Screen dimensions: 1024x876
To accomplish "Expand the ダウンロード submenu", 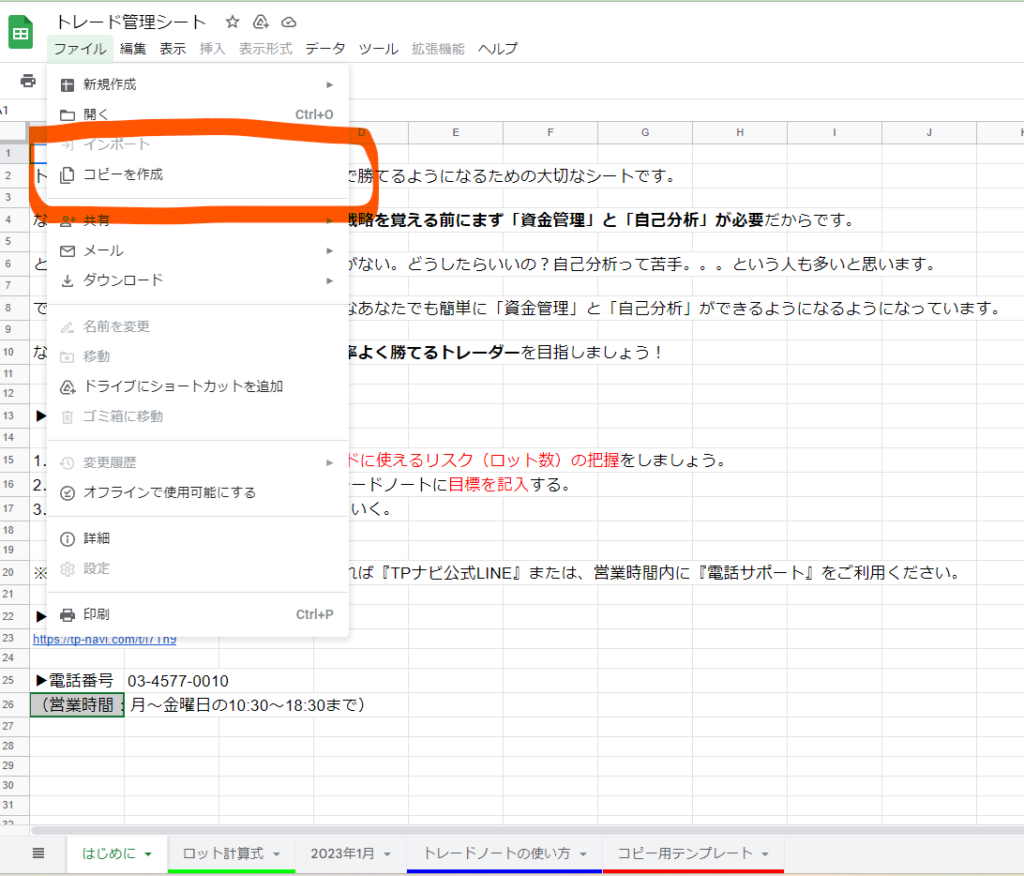I will [122, 281].
